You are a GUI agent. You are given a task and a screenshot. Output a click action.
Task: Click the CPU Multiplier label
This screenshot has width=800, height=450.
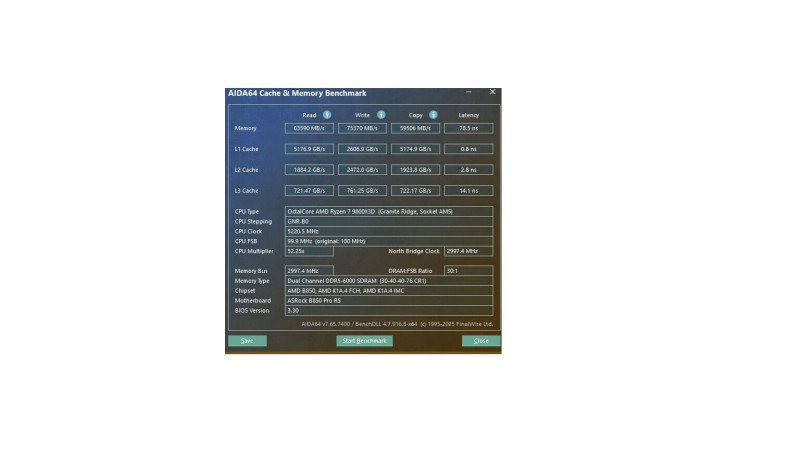(x=254, y=251)
